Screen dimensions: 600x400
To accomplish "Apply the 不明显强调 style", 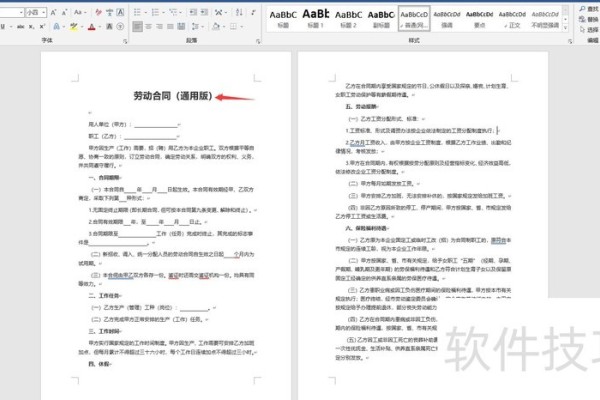I will [545, 19].
